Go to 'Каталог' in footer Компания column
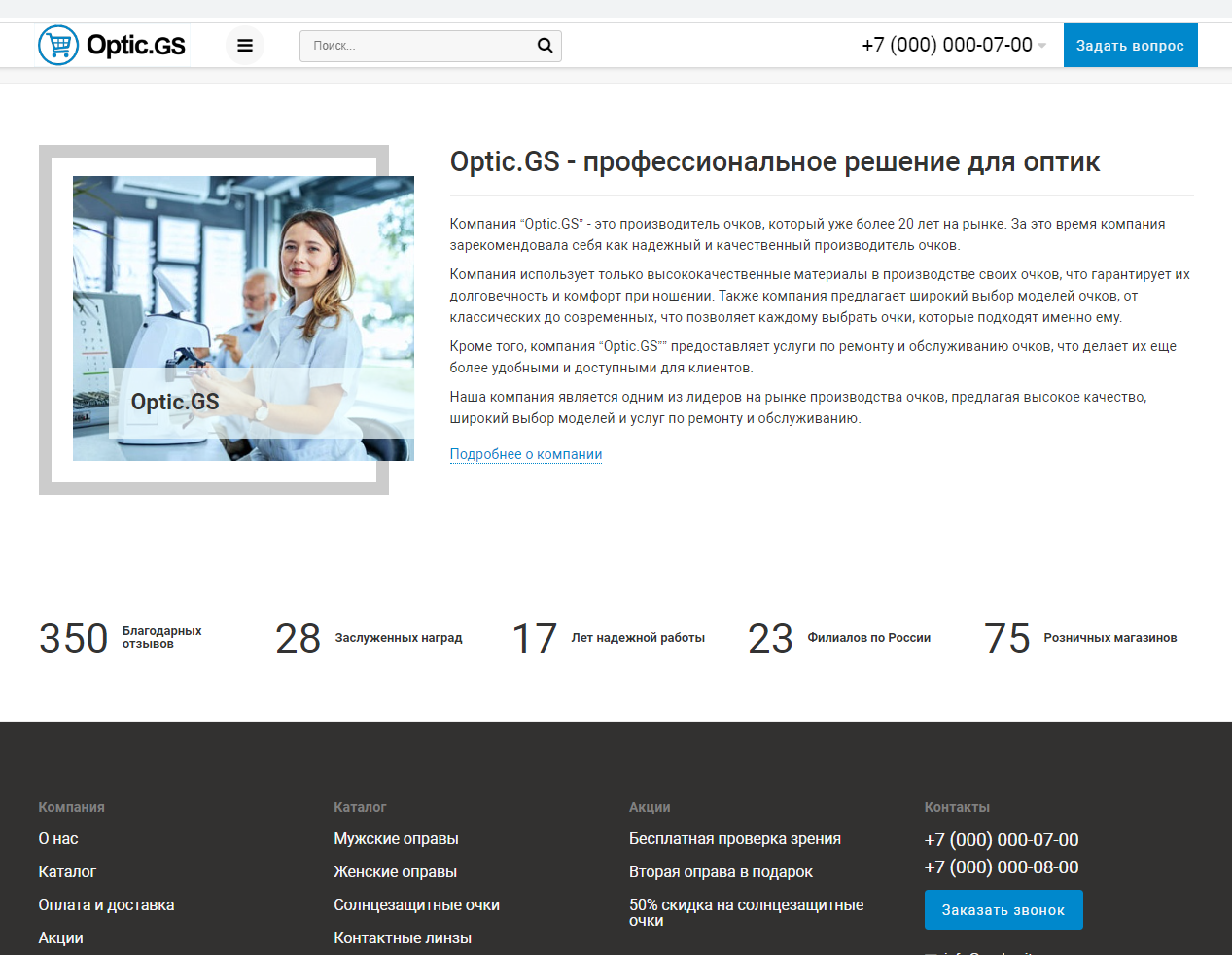This screenshot has width=1232, height=955. 67,871
